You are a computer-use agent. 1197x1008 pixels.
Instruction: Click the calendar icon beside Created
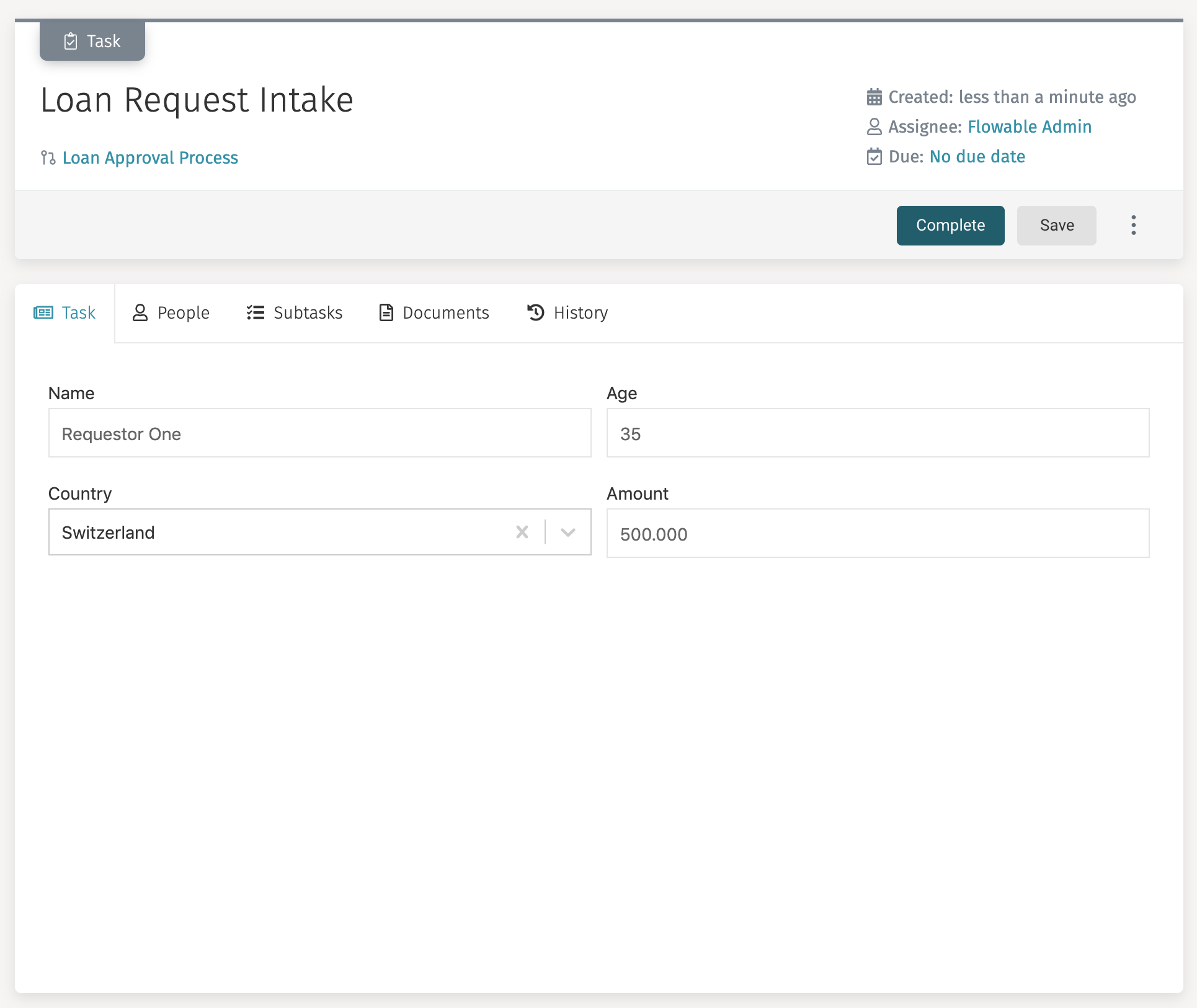[874, 97]
